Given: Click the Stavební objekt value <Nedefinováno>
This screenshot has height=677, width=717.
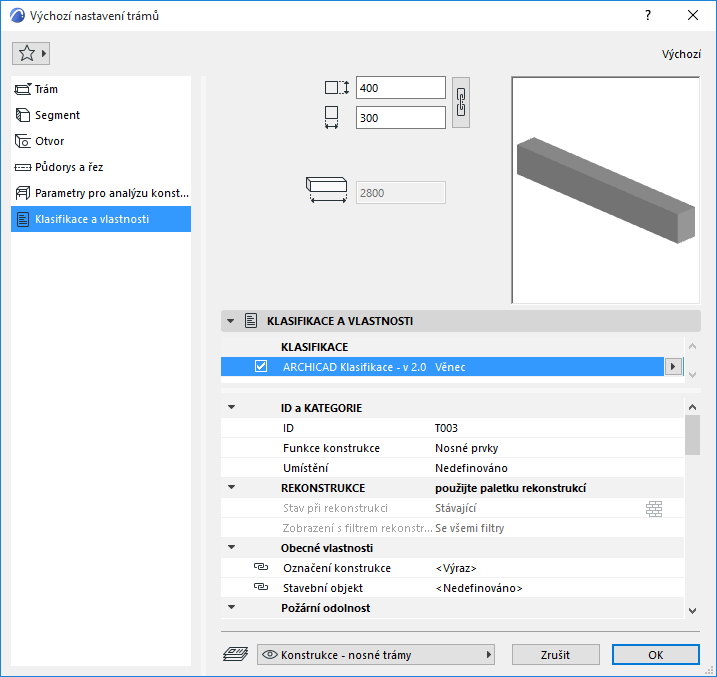Looking at the screenshot, I should pos(479,588).
